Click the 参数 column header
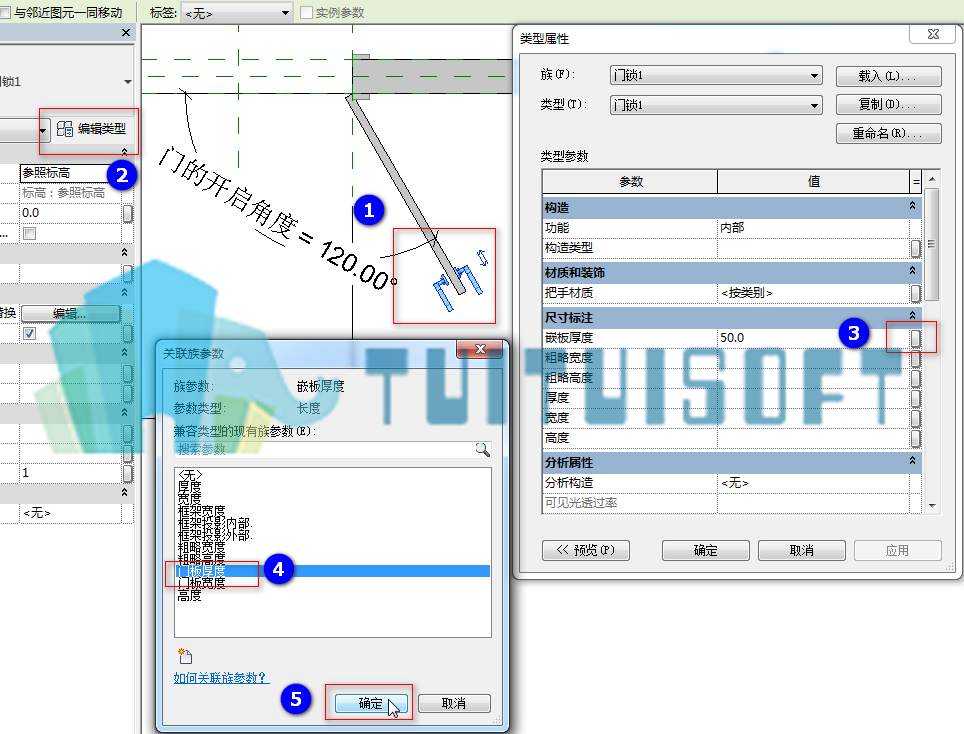964x734 pixels. (x=630, y=182)
